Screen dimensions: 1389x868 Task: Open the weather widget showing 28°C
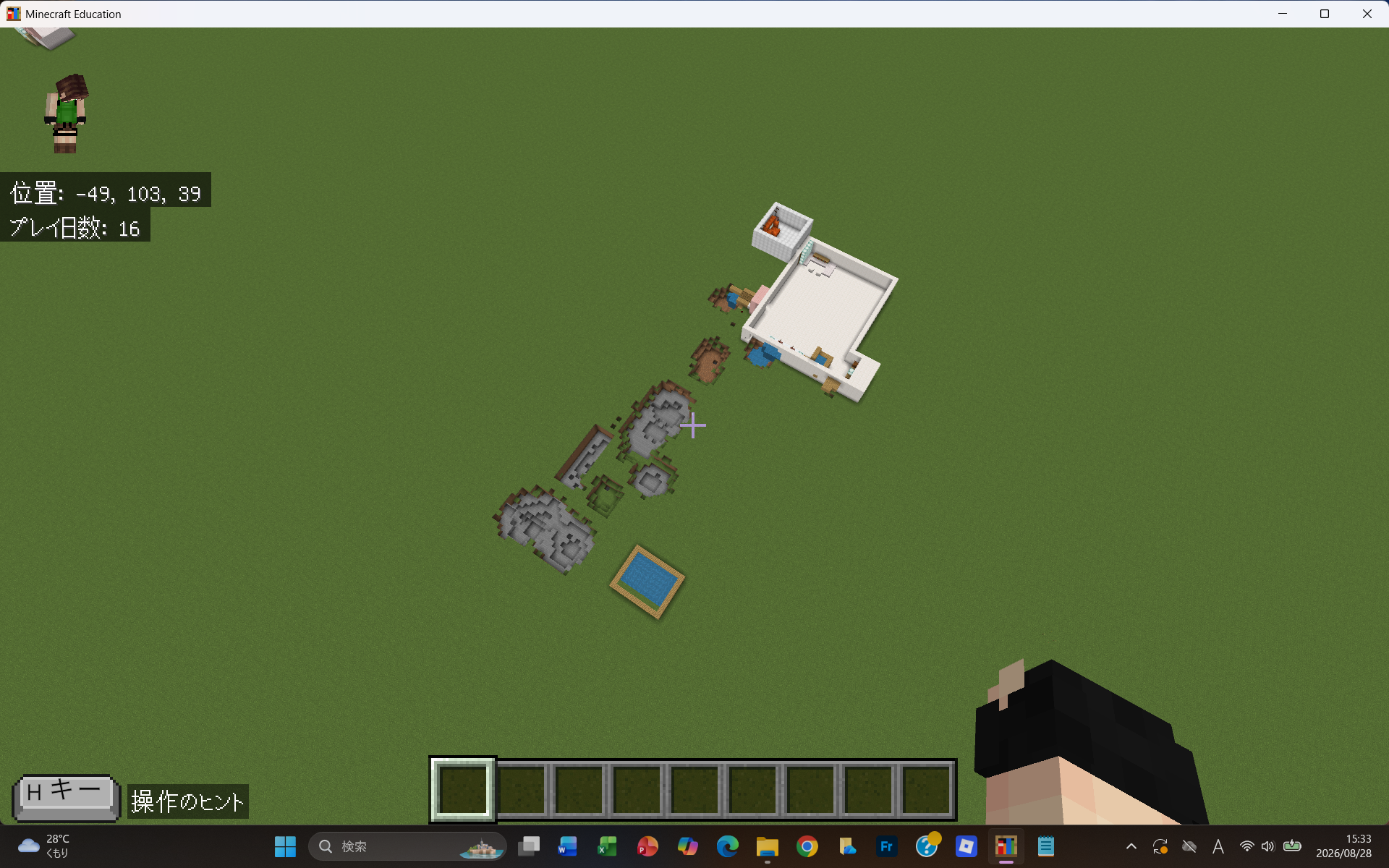[x=45, y=846]
